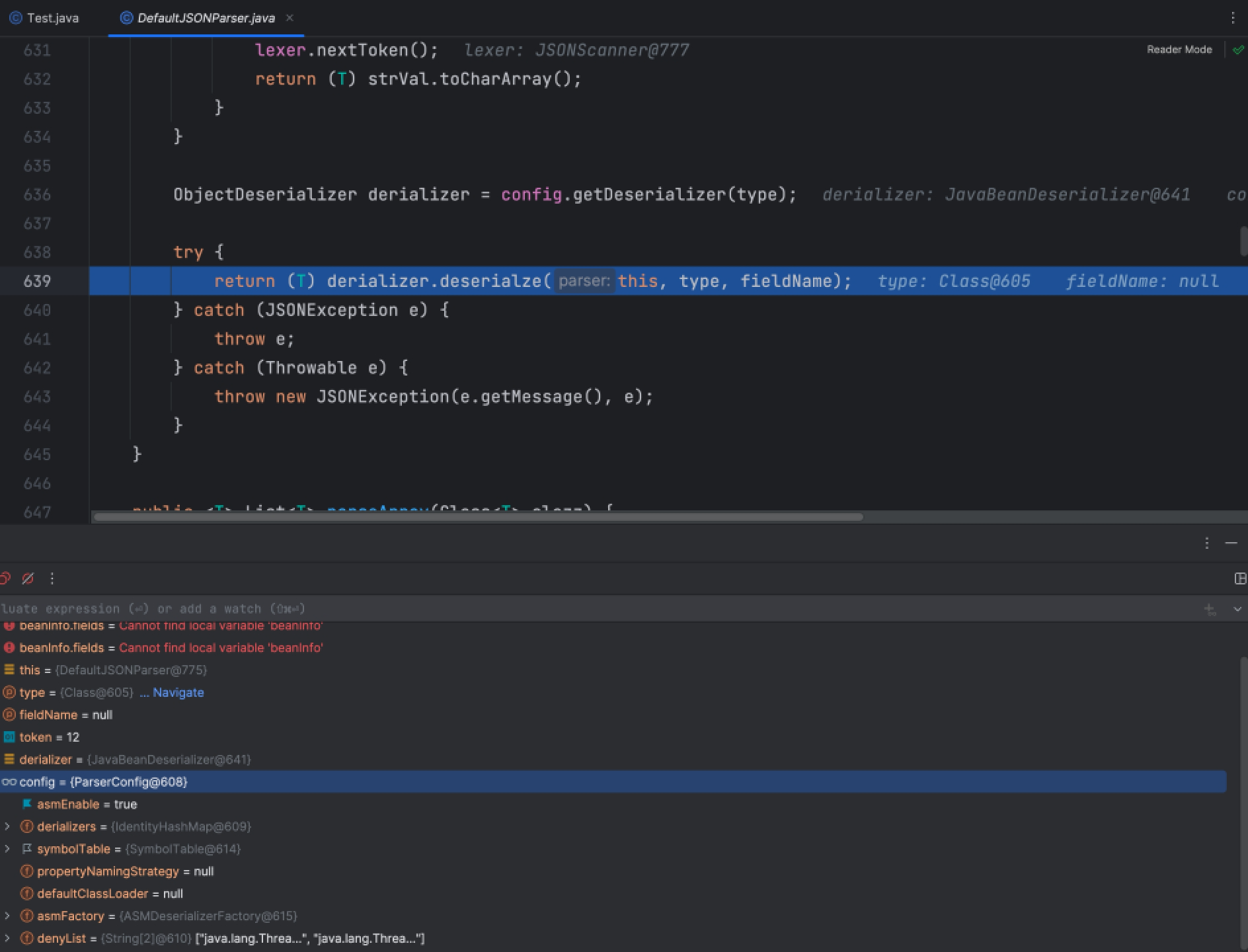This screenshot has width=1248, height=952.
Task: Close the DefaultJSONParser.java tab
Action: [x=290, y=18]
